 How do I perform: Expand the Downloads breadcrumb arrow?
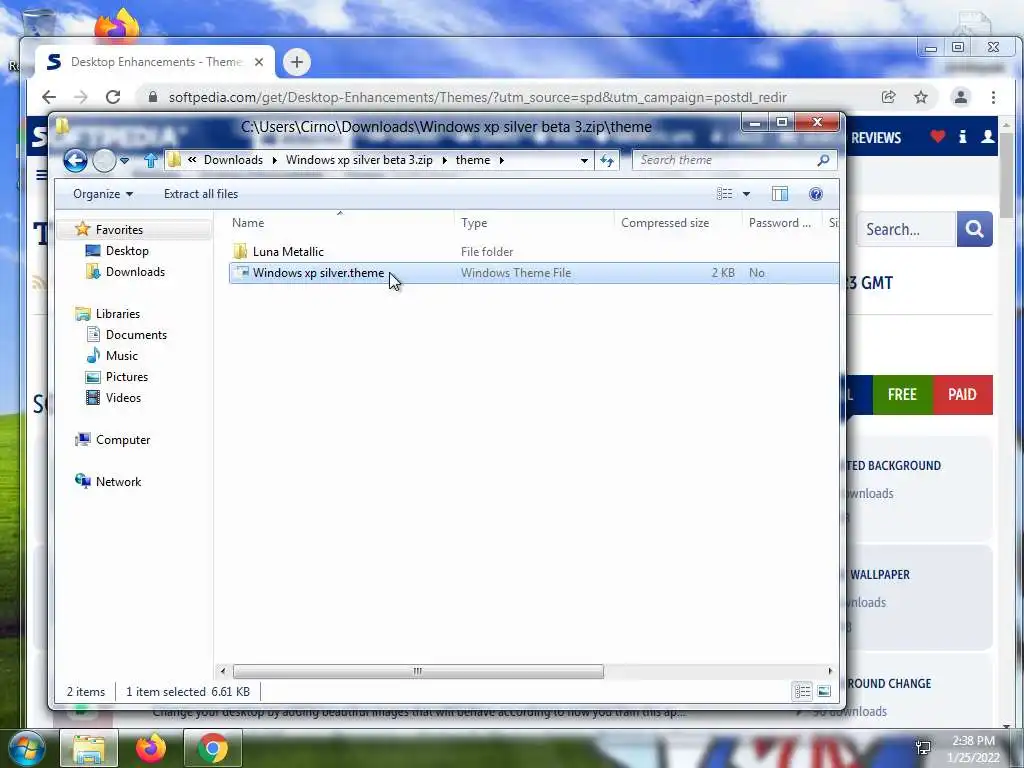click(275, 160)
